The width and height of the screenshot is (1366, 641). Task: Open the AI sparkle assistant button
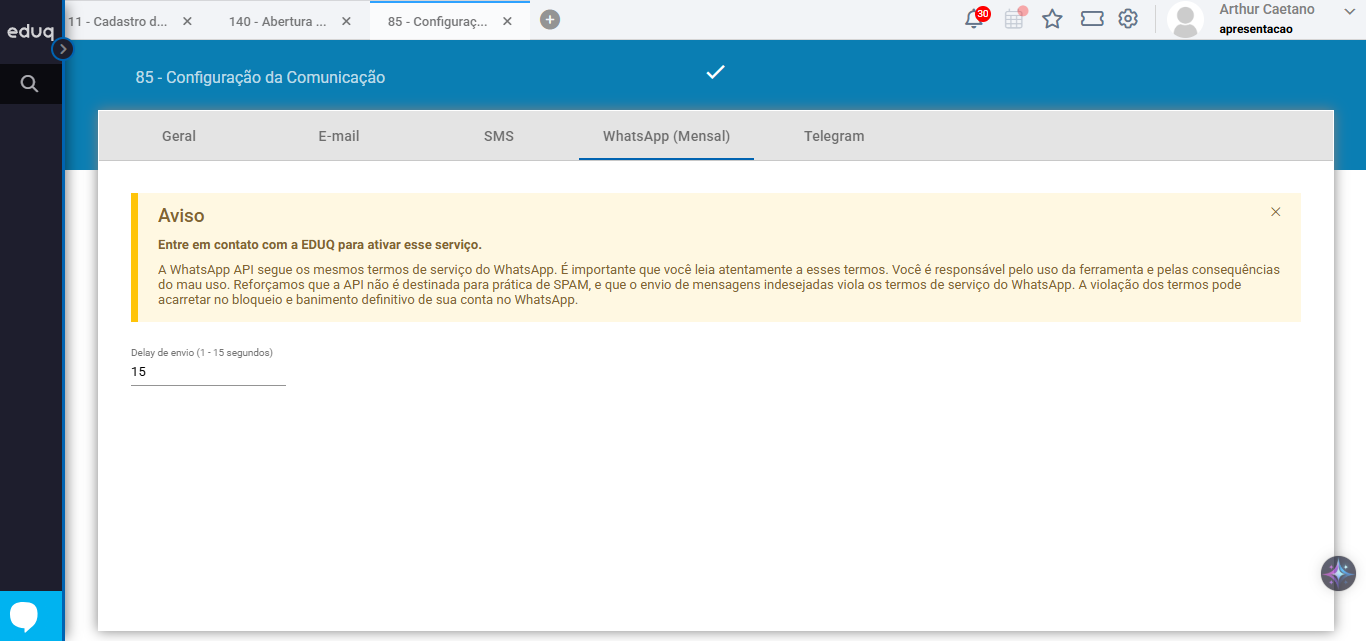(x=1338, y=574)
